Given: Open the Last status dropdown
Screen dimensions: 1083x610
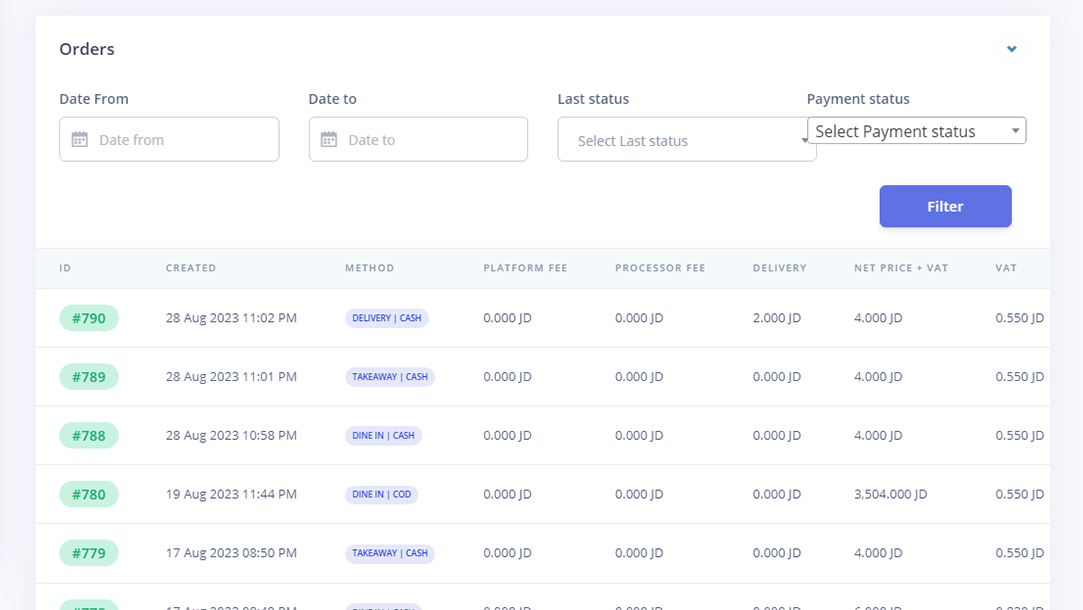Looking at the screenshot, I should click(686, 141).
